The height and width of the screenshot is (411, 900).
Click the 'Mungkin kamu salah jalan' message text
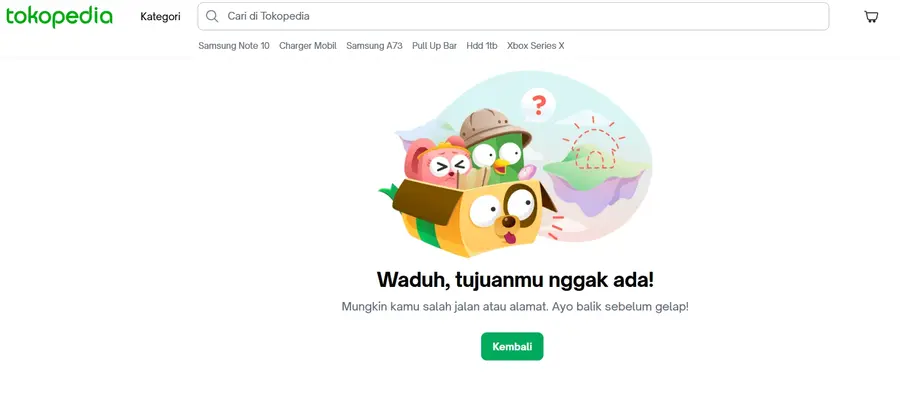pyautogui.click(x=515, y=307)
